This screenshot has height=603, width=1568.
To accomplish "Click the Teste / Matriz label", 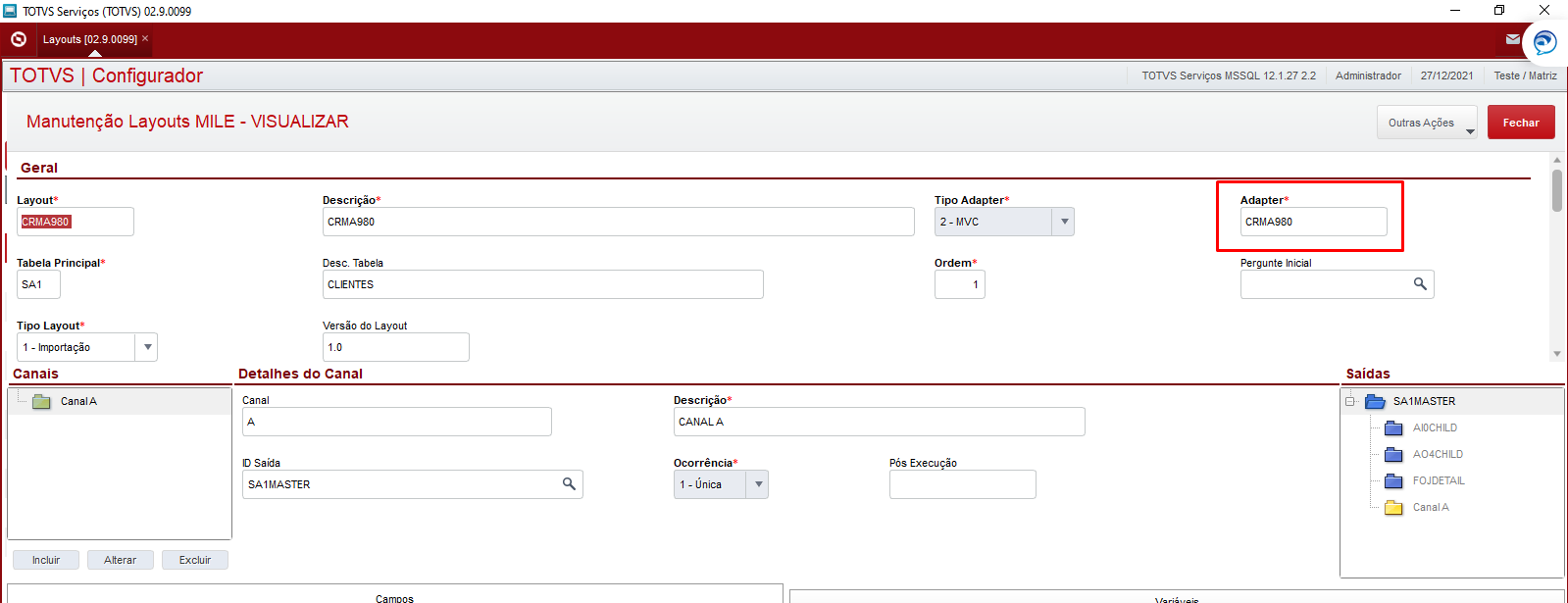I will (1525, 75).
